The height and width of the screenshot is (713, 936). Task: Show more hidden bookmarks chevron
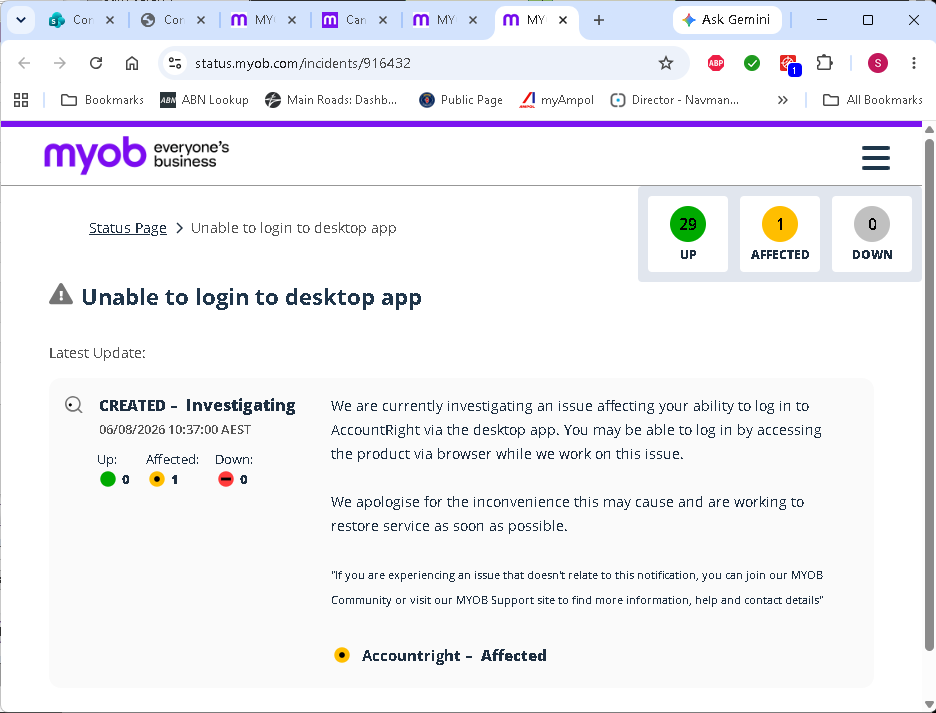pyautogui.click(x=783, y=100)
